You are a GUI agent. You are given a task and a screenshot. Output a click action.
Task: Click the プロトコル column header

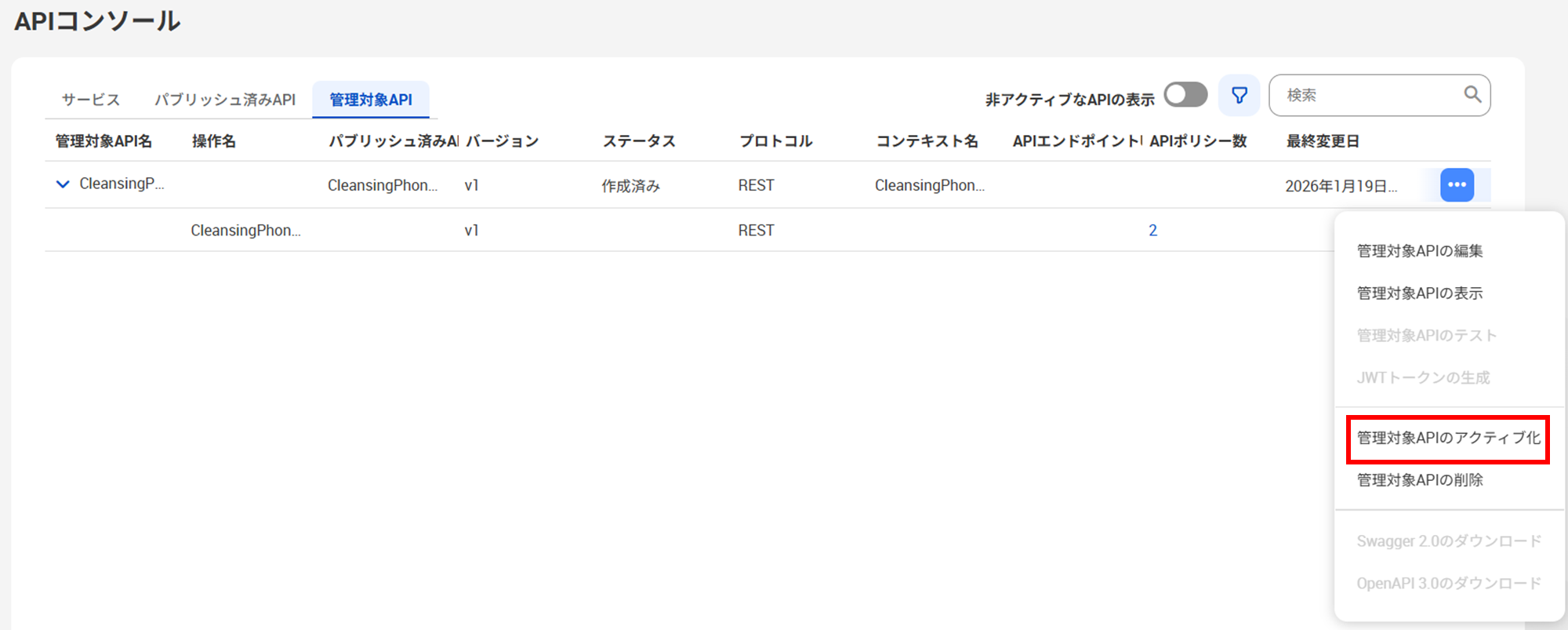tap(775, 141)
